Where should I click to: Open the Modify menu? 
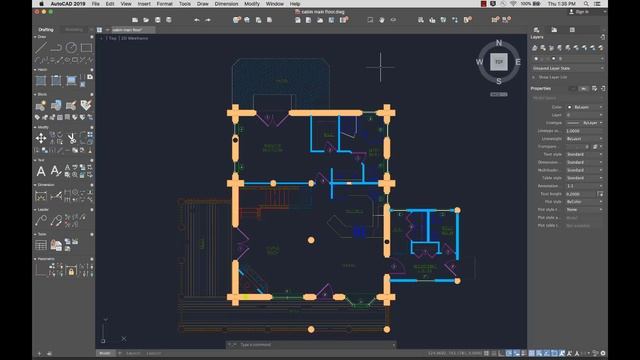252,4
